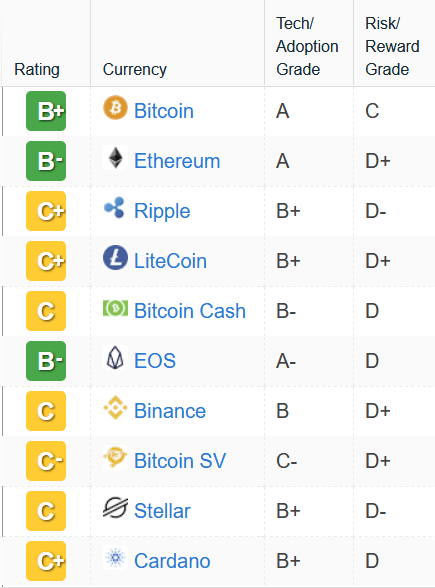The image size is (435, 588).
Task: Sort by the Currency column header
Action: click(x=135, y=69)
